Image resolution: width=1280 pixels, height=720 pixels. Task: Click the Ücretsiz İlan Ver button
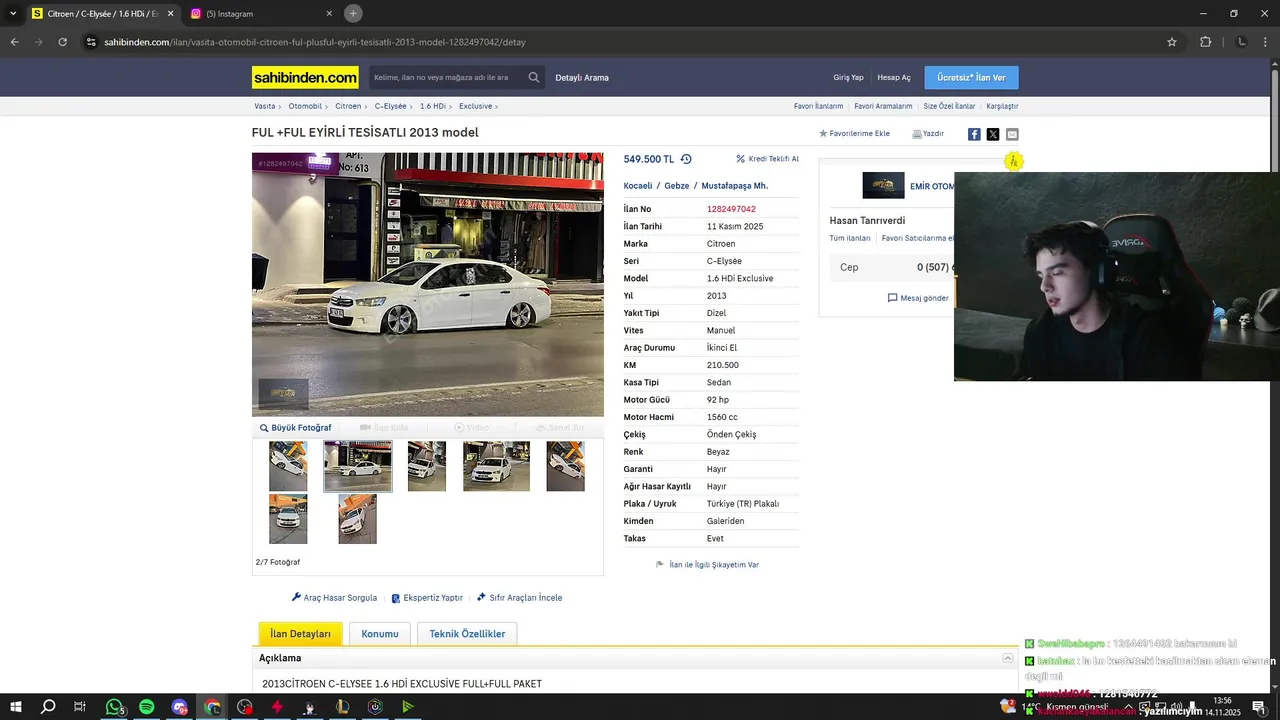971,77
